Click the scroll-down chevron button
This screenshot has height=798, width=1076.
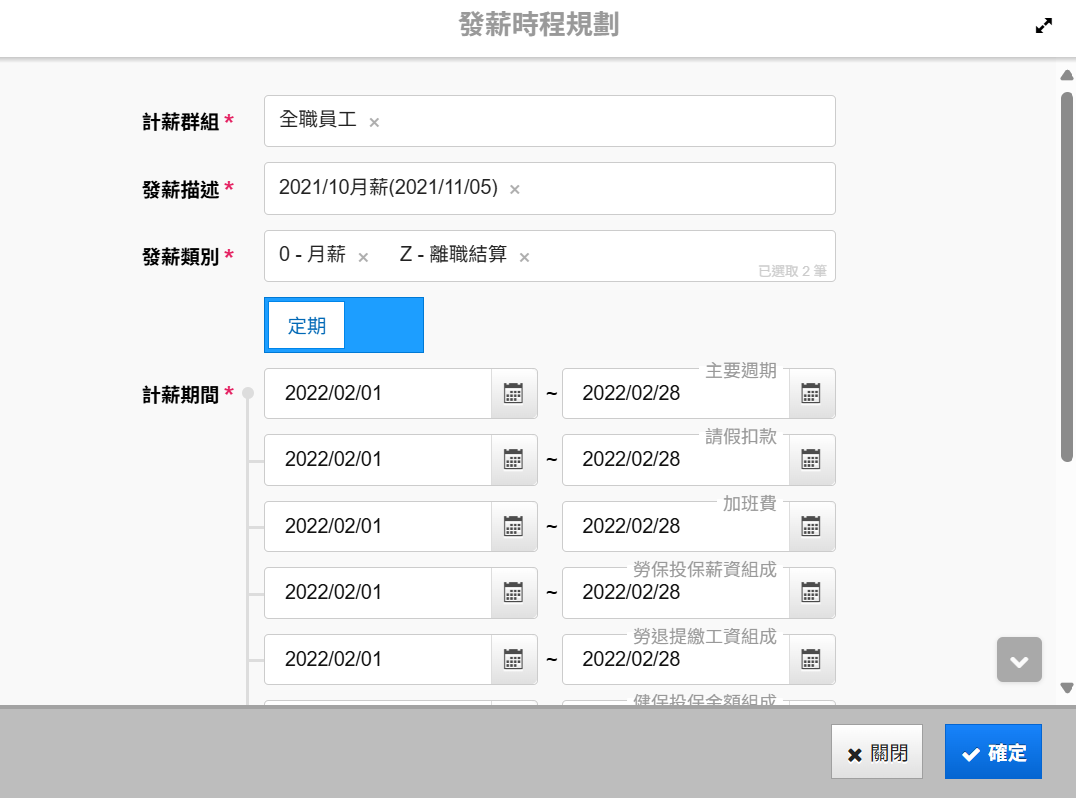point(1019,660)
